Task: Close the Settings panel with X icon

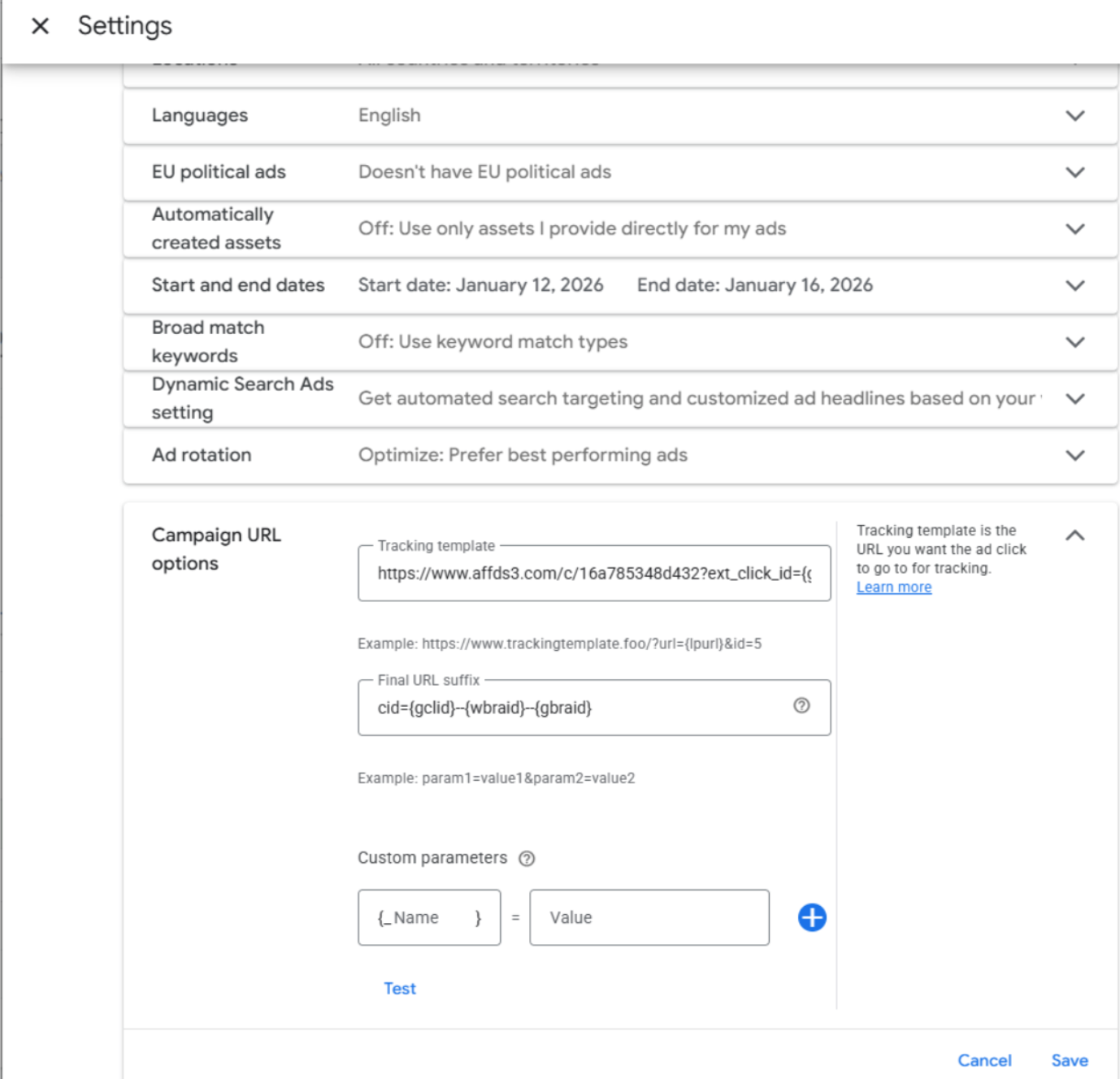Action: (x=40, y=26)
